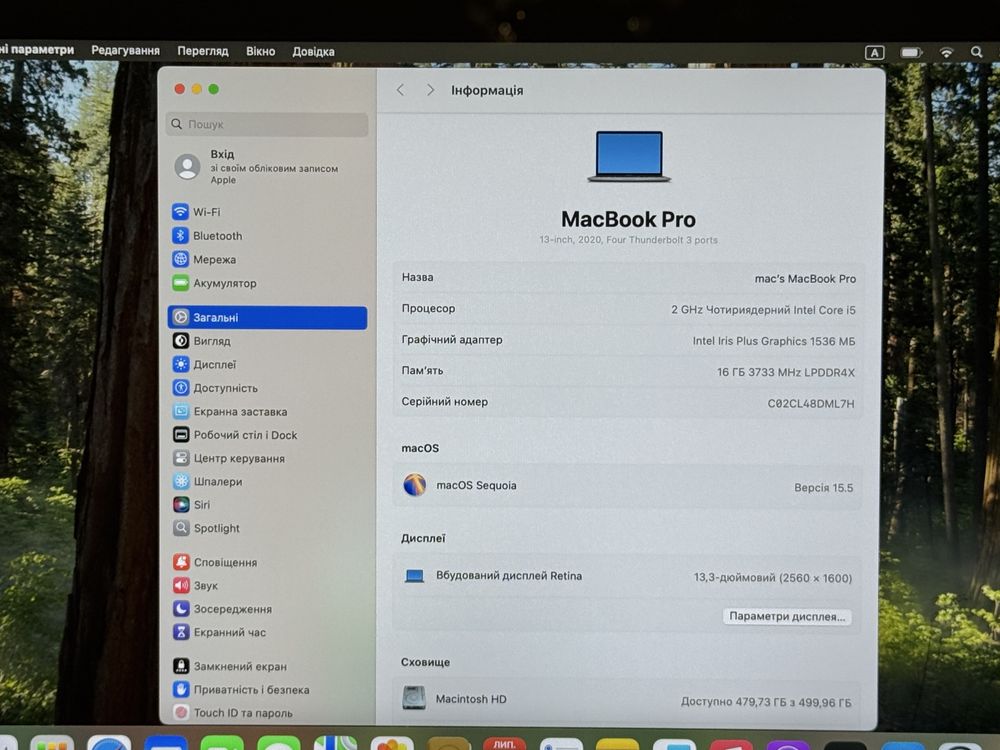Click the Wi-Fi status icon in menu bar
The height and width of the screenshot is (750, 1000).
[x=946, y=52]
